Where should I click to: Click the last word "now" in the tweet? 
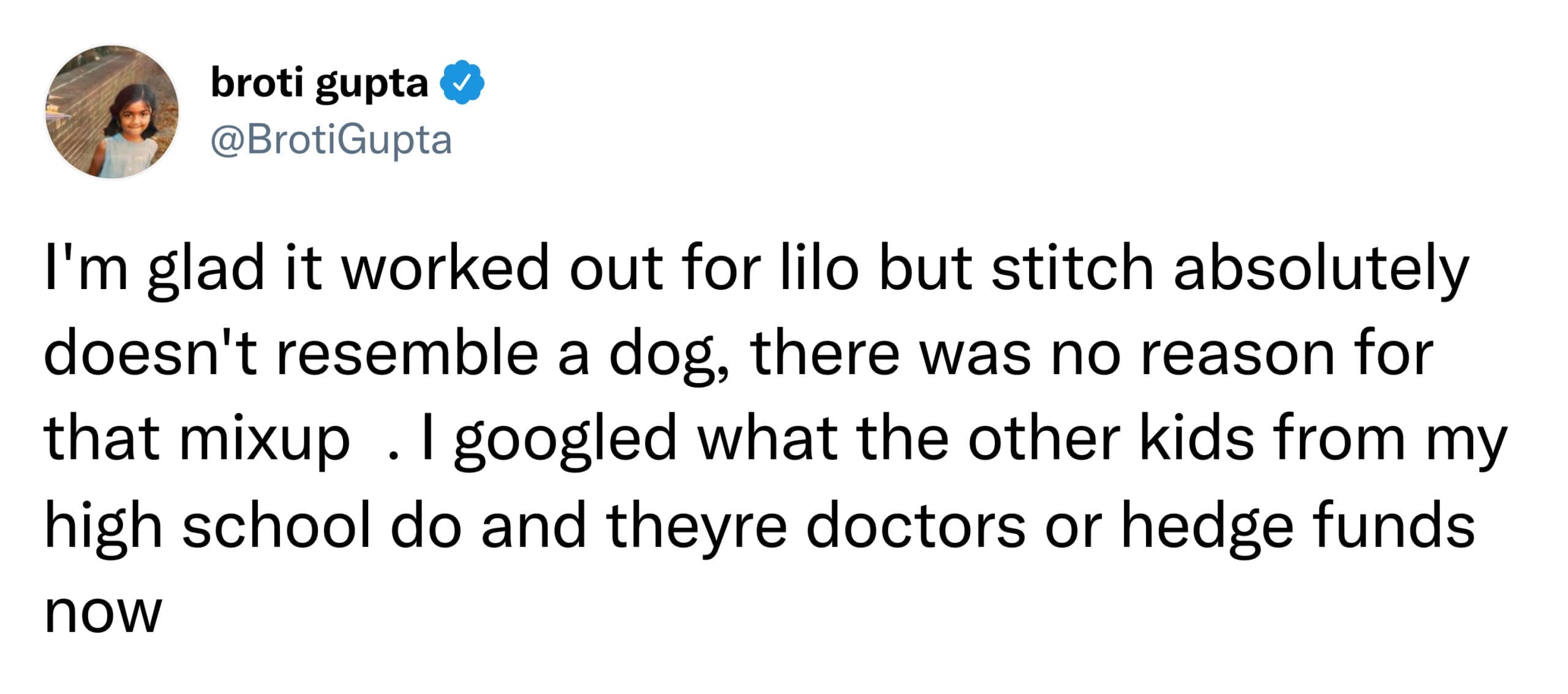(x=103, y=614)
